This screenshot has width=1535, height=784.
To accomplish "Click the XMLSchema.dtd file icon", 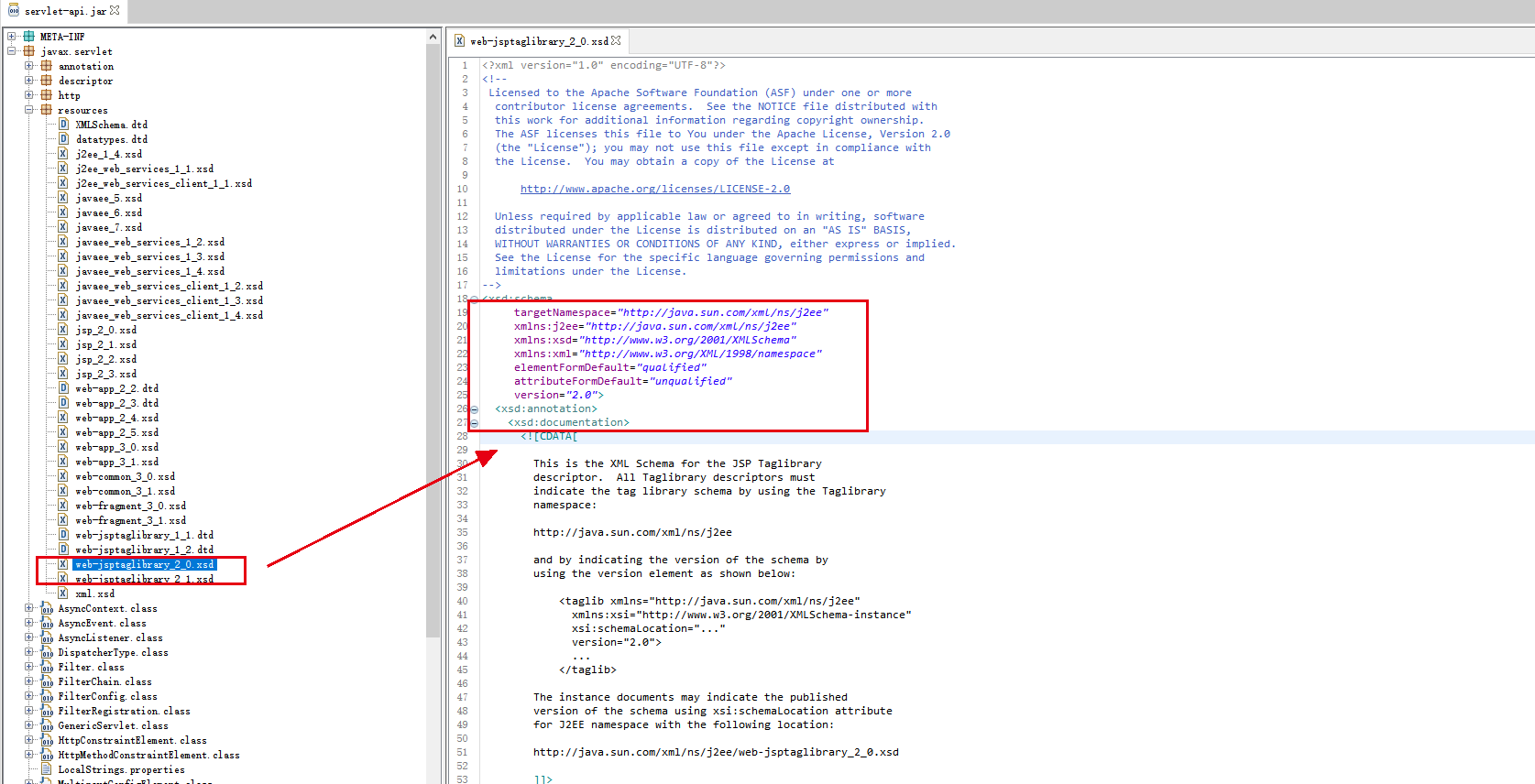I will [x=63, y=125].
